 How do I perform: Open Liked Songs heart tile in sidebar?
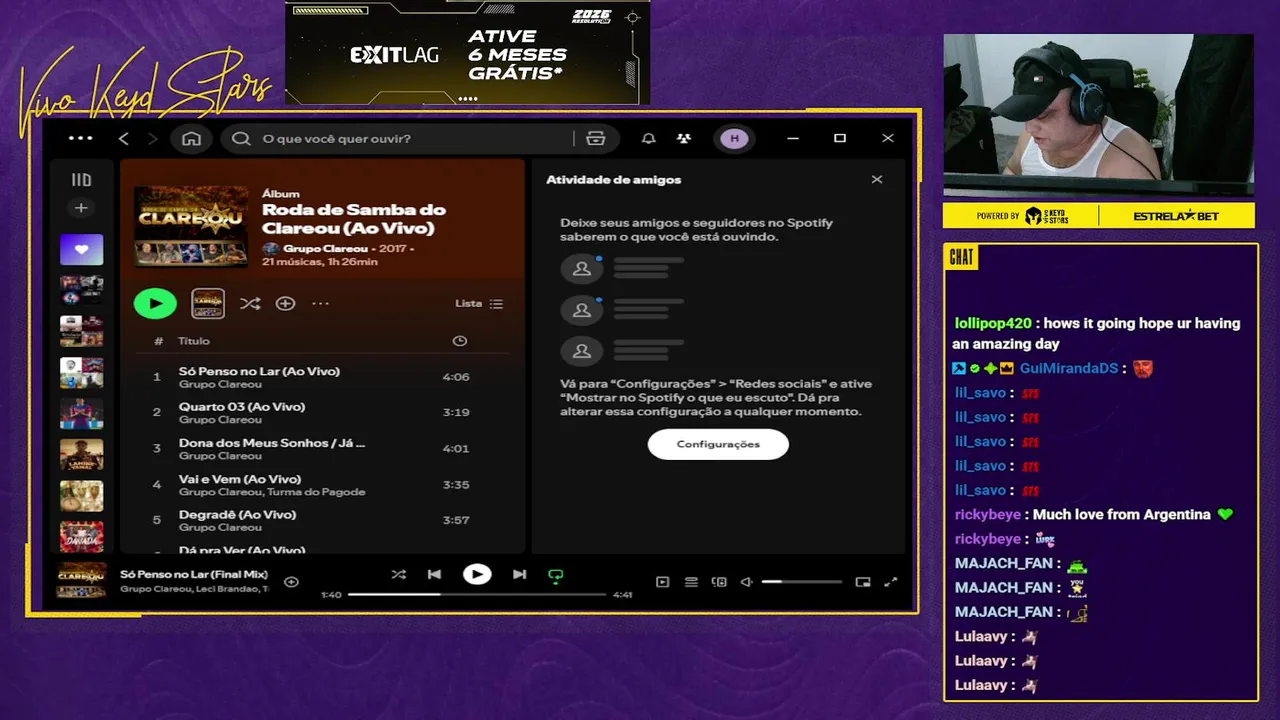[81, 249]
